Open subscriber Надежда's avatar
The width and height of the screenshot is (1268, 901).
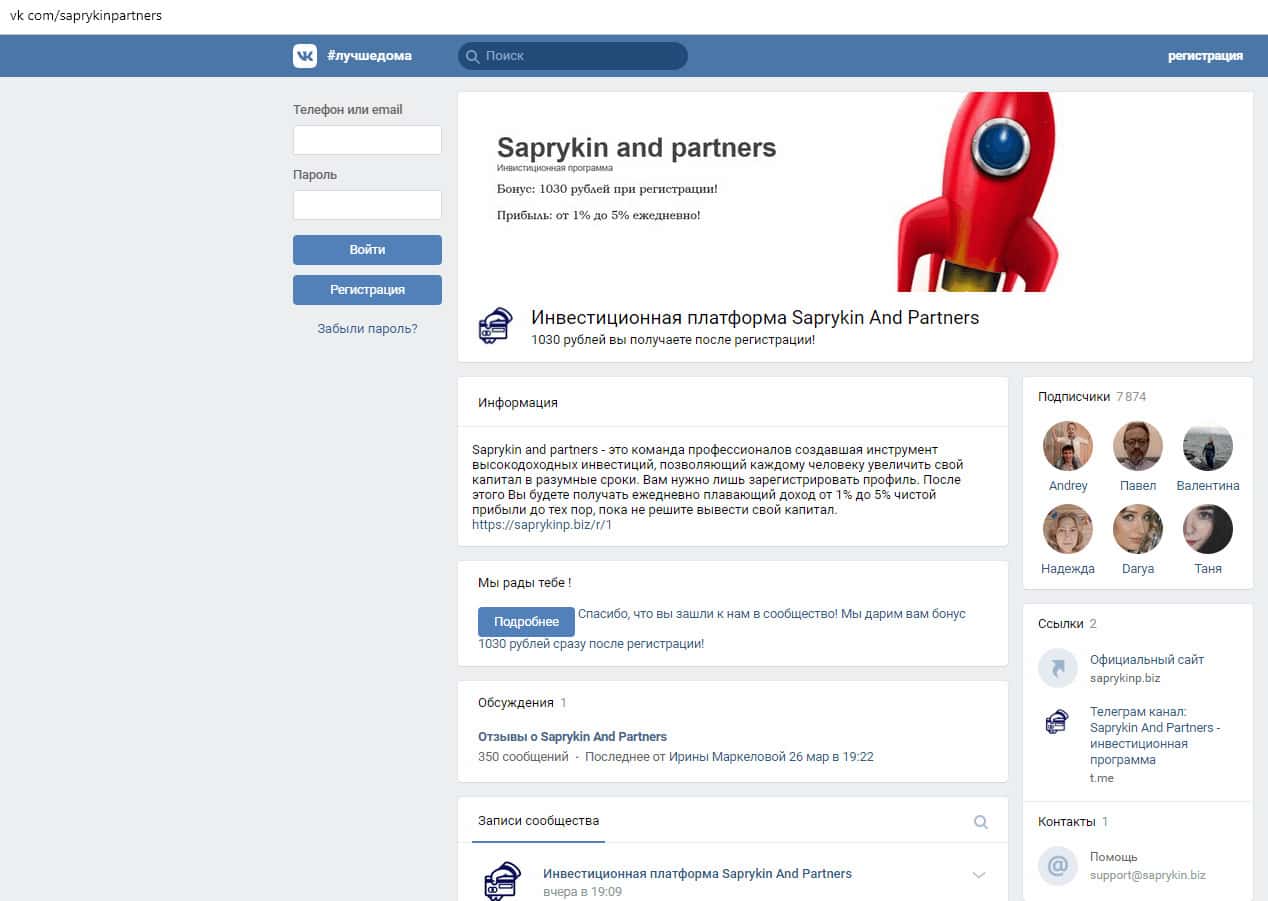click(x=1068, y=529)
